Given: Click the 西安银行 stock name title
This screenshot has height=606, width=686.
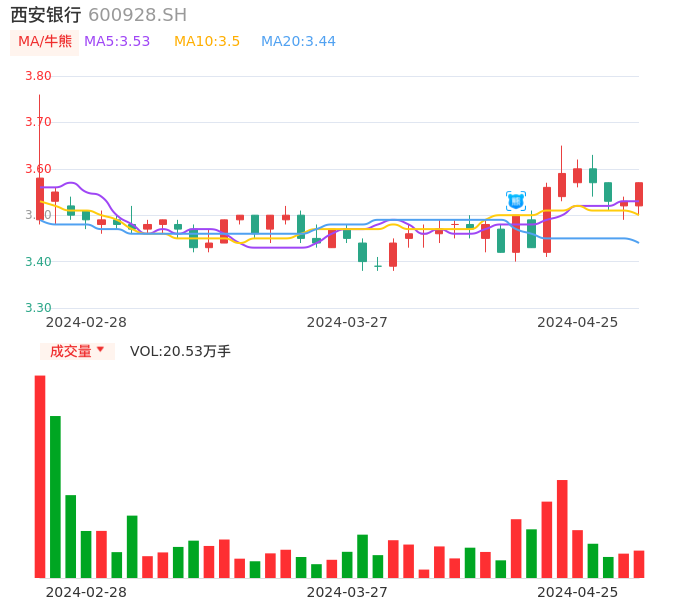Looking at the screenshot, I should (x=46, y=15).
